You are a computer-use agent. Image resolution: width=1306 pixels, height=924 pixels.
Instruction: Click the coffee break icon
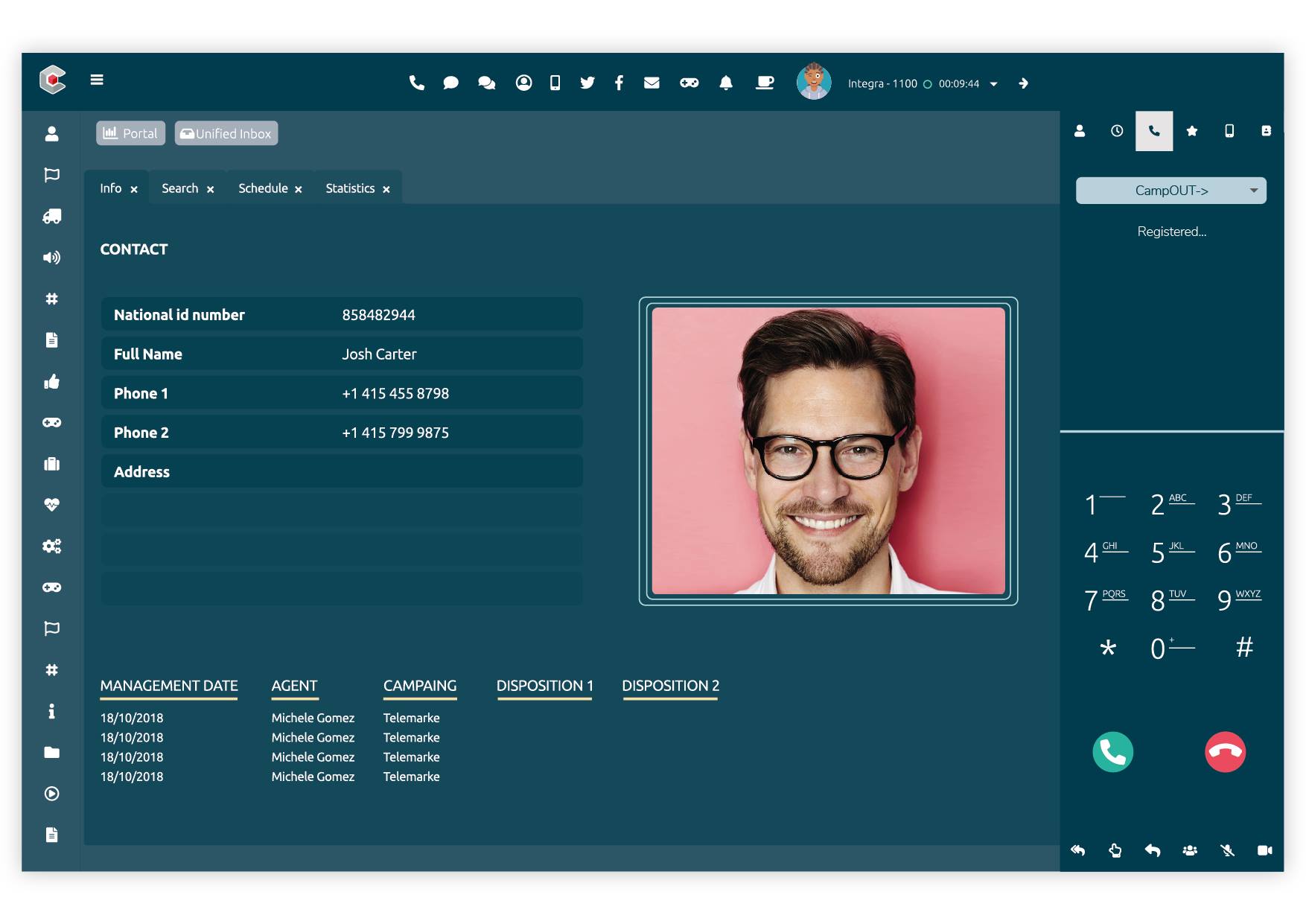click(x=765, y=83)
